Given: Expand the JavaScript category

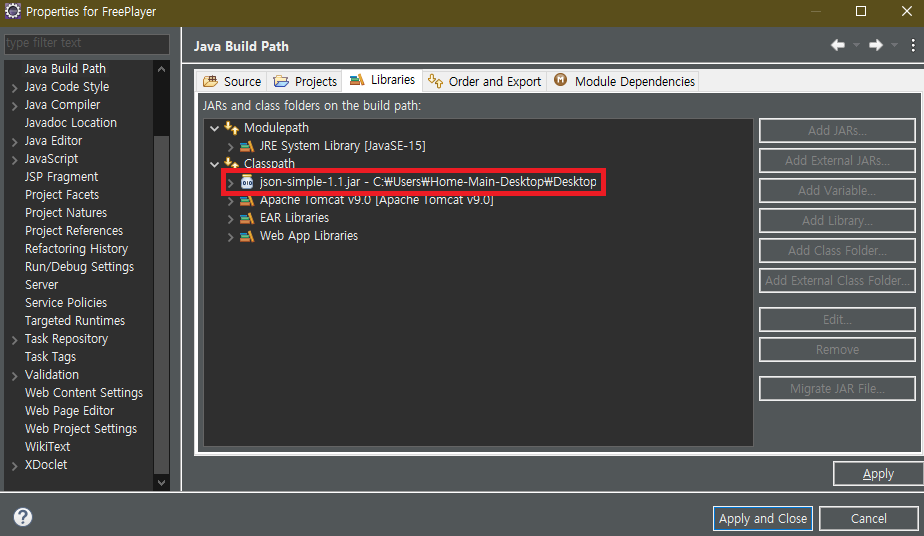Looking at the screenshot, I should [14, 160].
